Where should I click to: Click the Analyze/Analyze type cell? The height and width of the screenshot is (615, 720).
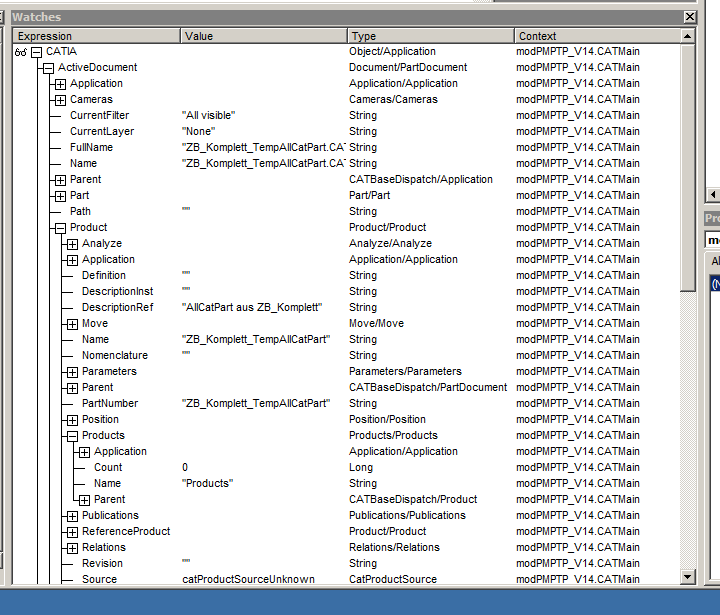390,243
